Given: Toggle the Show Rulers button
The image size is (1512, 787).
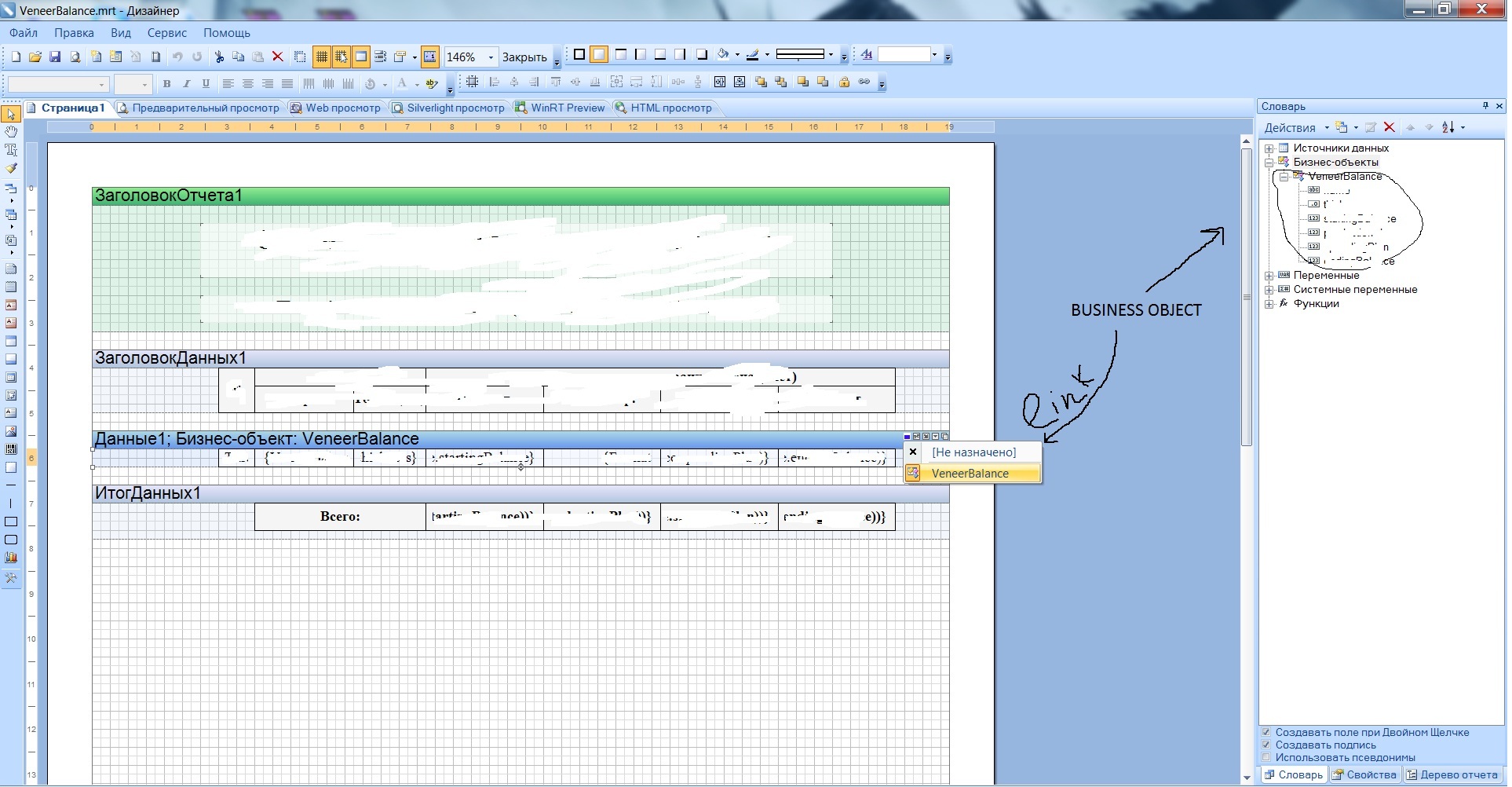Looking at the screenshot, I should click(430, 57).
